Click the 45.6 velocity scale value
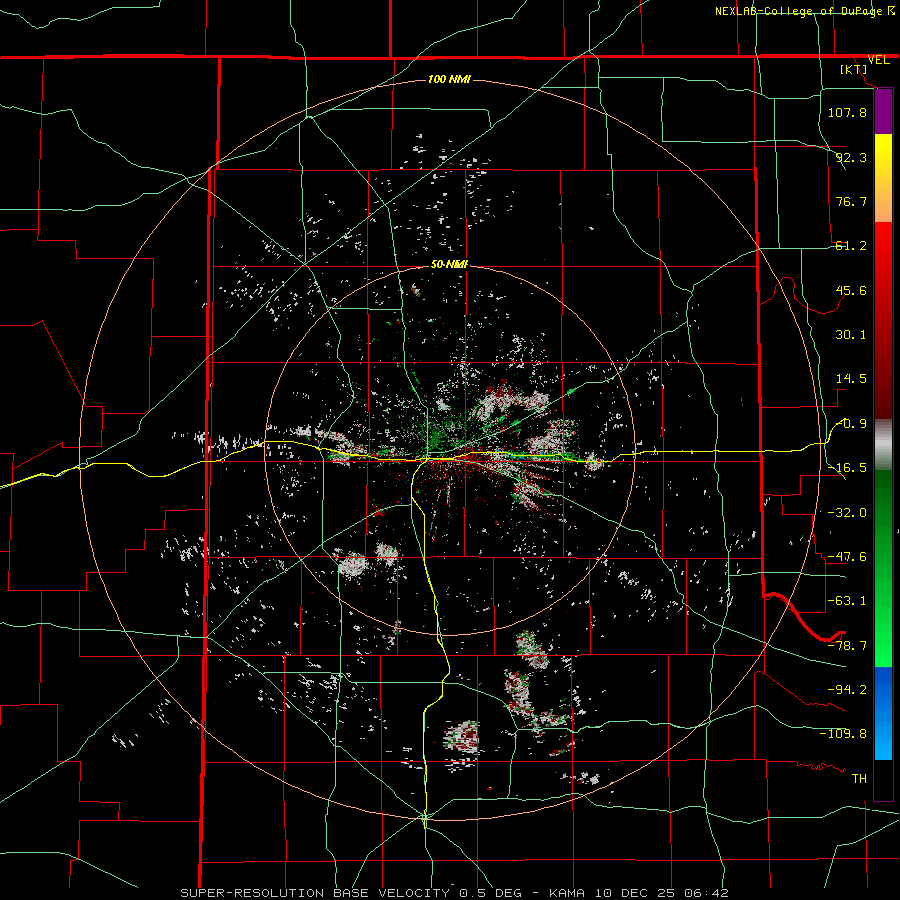Image resolution: width=900 pixels, height=900 pixels. 851,290
